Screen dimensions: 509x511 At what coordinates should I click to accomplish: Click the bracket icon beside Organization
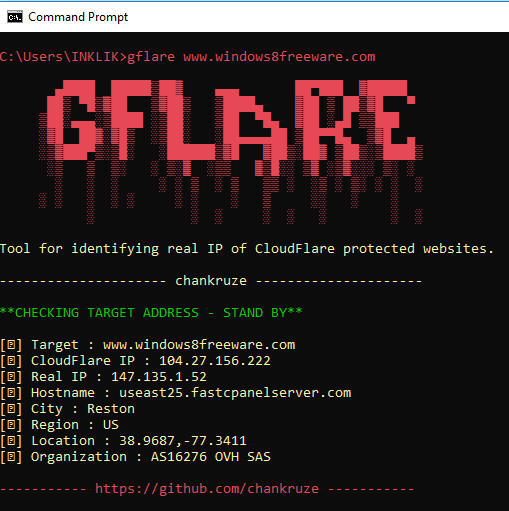(11, 457)
